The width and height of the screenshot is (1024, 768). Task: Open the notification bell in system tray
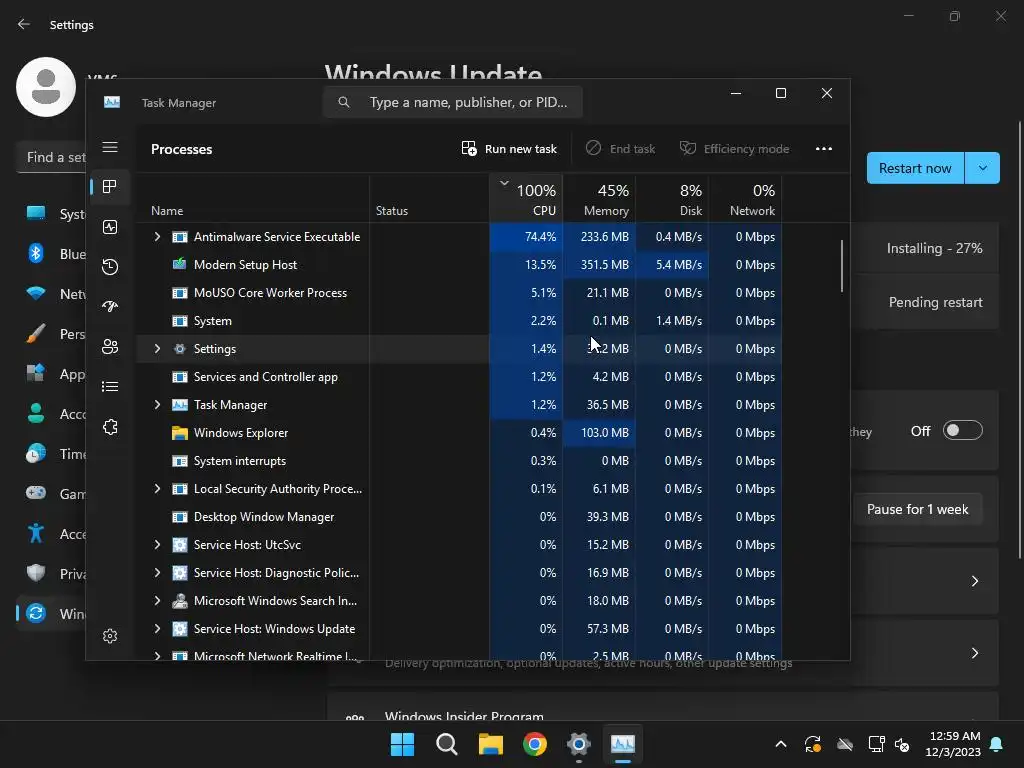(x=997, y=744)
